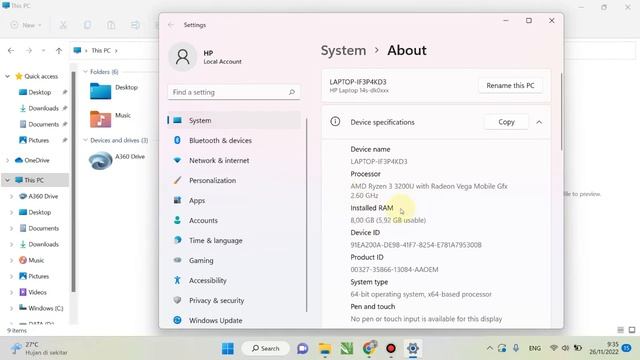Select 64-bit operating system text
Image resolution: width=640 pixels, height=360 pixels.
[x=421, y=294]
